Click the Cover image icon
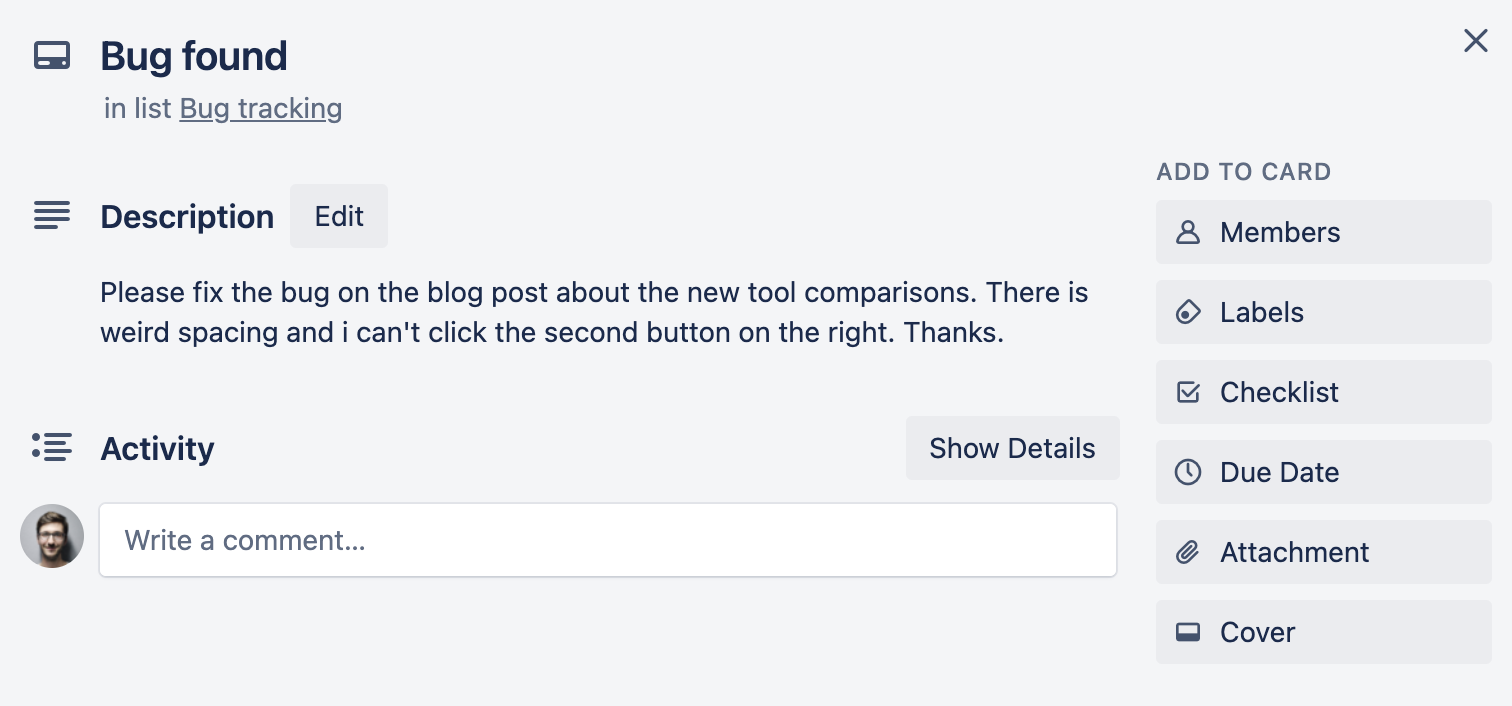The height and width of the screenshot is (706, 1512). [x=1188, y=632]
